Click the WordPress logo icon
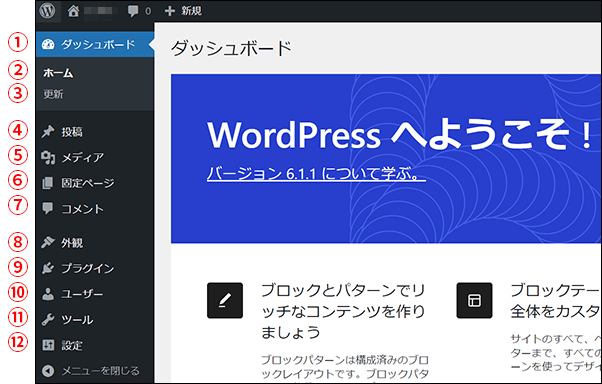This screenshot has width=602, height=384. (48, 10)
